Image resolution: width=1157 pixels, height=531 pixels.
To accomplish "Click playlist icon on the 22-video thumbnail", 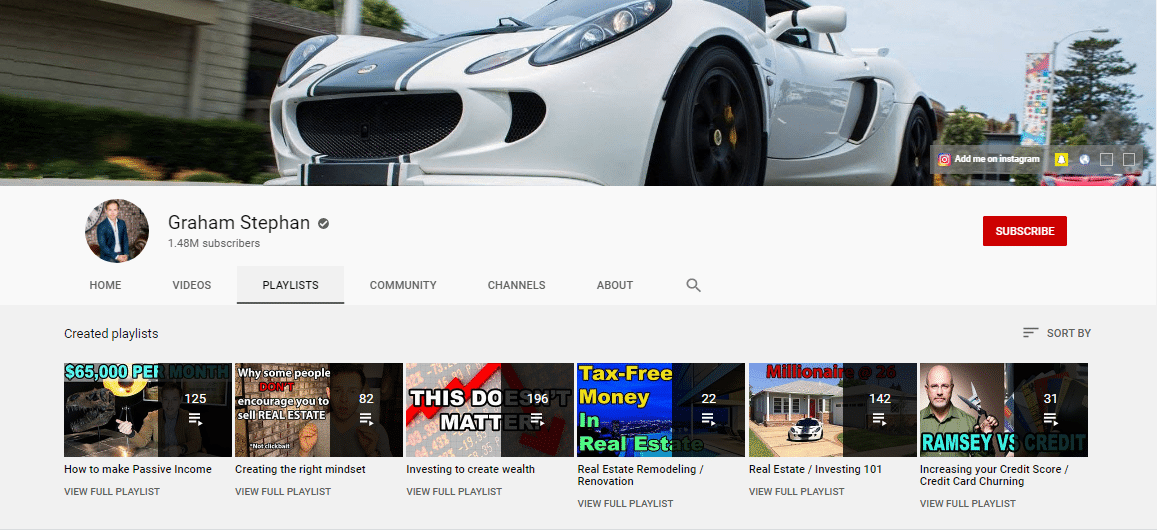I will coord(708,419).
